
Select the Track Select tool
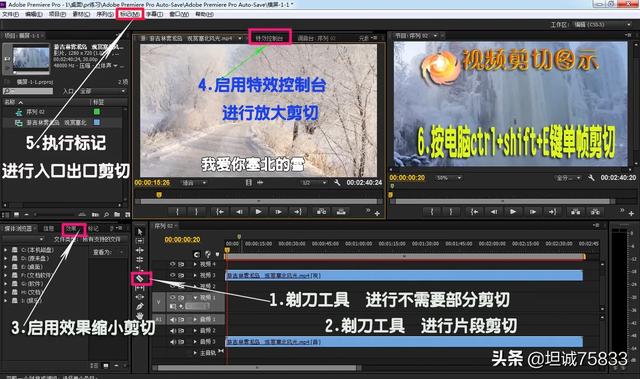pyautogui.click(x=140, y=241)
